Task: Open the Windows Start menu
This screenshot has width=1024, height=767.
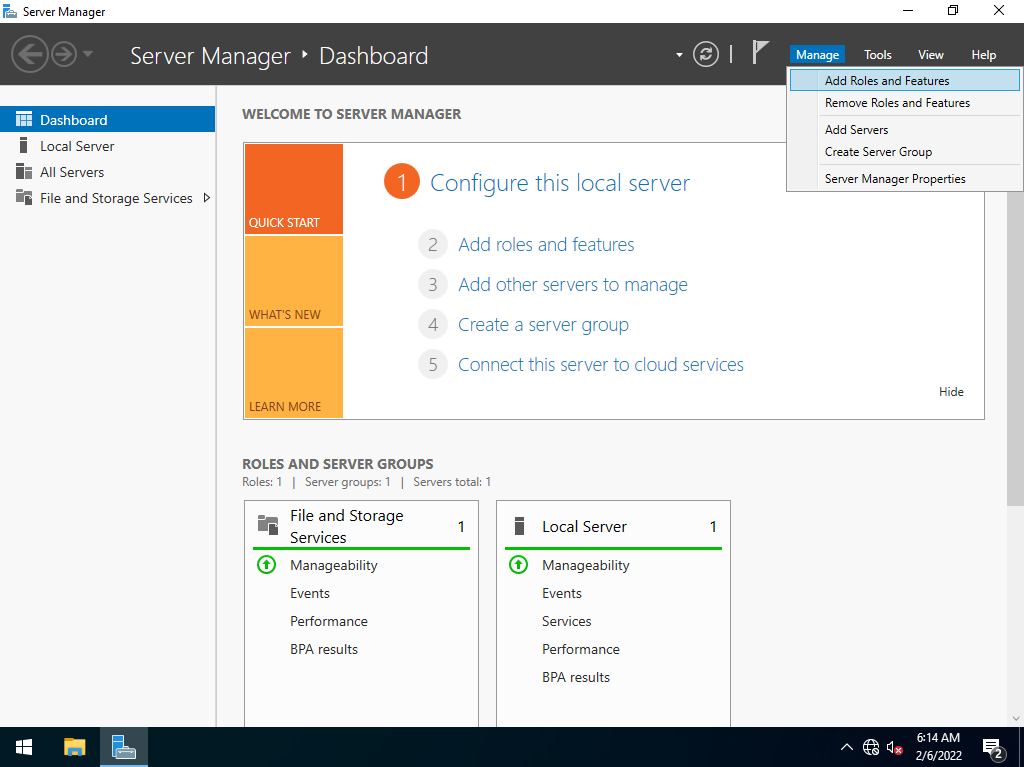Action: click(x=24, y=747)
